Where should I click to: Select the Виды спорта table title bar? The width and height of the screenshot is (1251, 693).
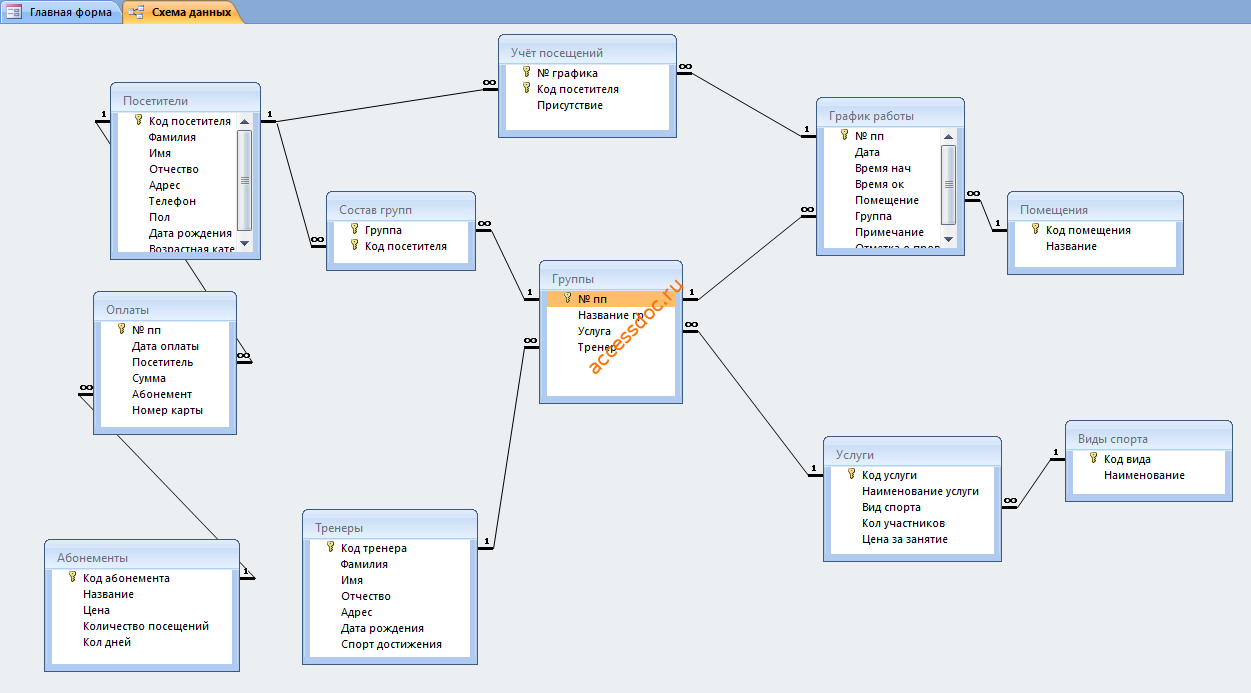[x=1148, y=438]
